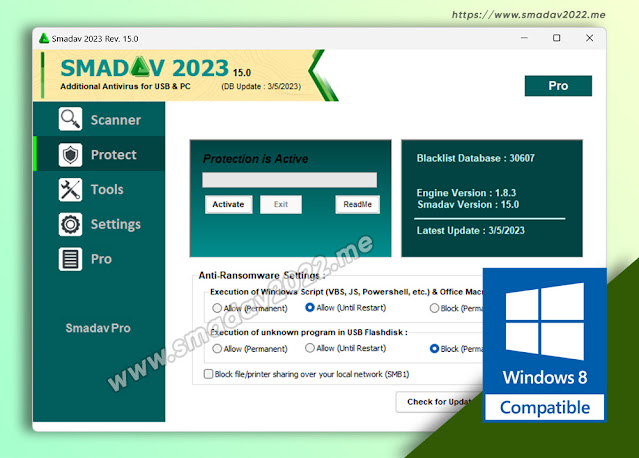639x458 pixels.
Task: Click the key input field under Protection is Active
Action: click(x=289, y=180)
